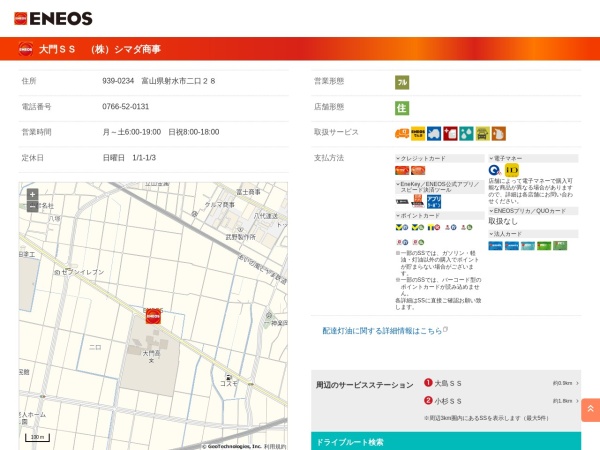Collapse the 法人カード section

533,234
